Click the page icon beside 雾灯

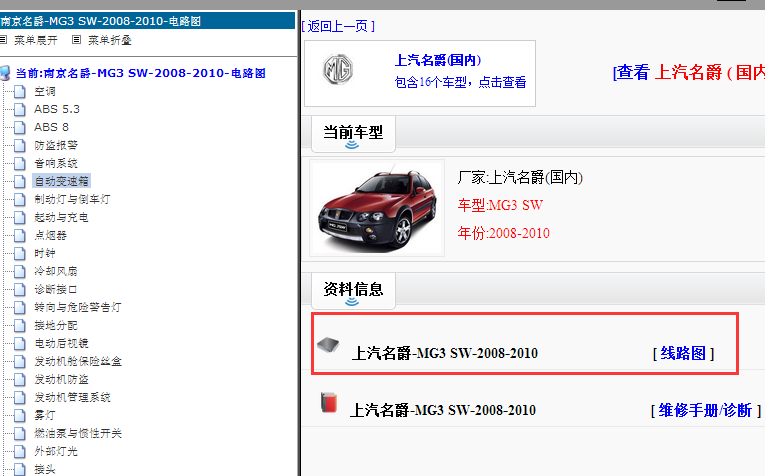click(x=20, y=416)
